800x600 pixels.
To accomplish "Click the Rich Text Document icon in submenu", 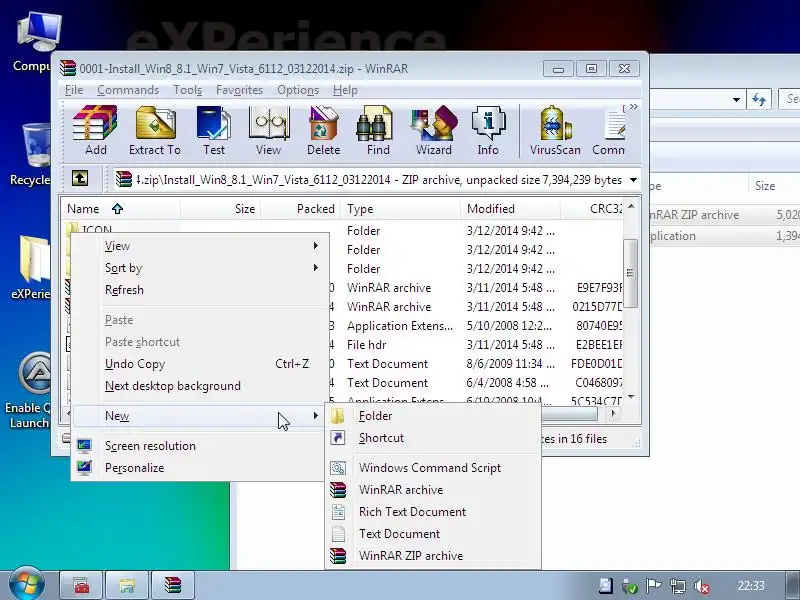I will point(338,512).
